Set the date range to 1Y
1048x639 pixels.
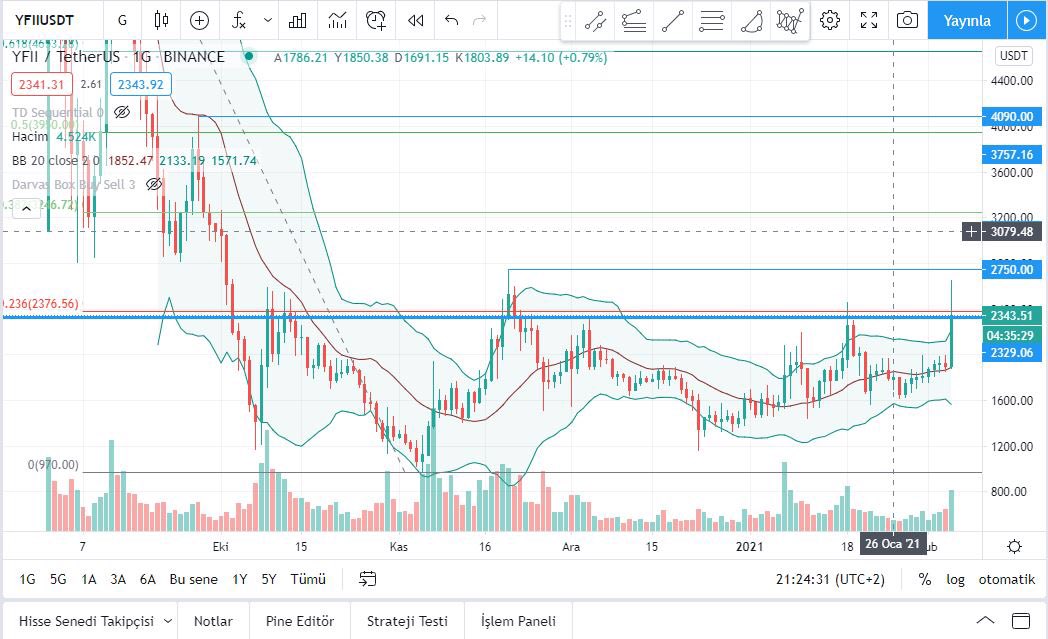coord(239,579)
